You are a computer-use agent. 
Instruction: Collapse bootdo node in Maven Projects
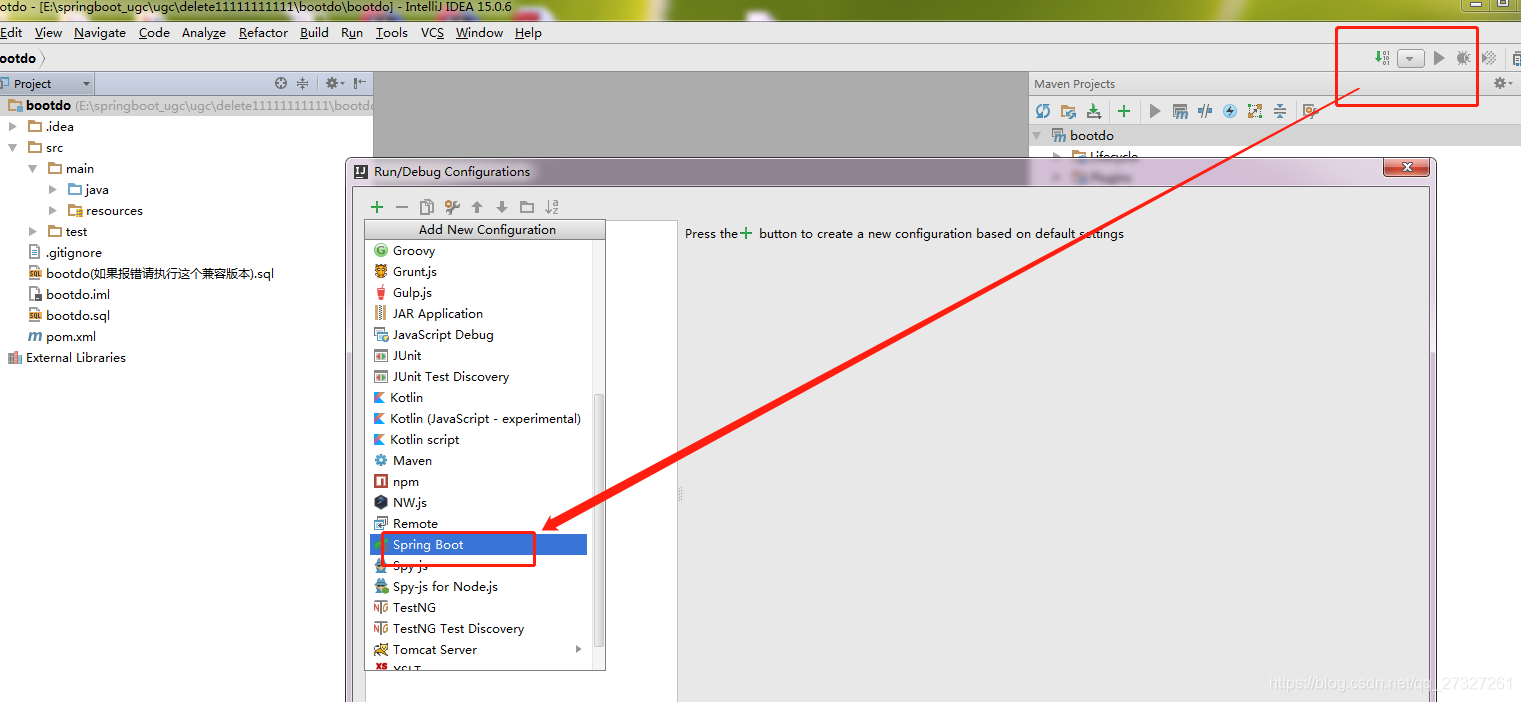[x=1037, y=135]
